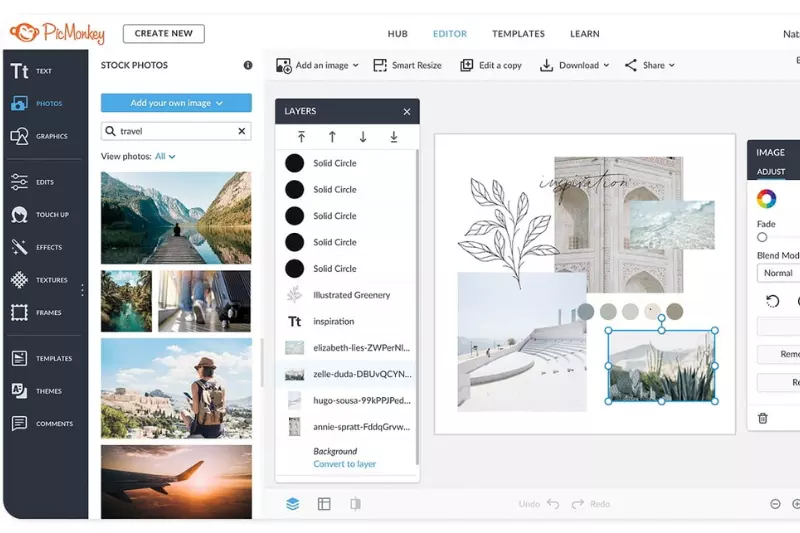Open View photos All dropdown
Screen dimensions: 800x533
(x=165, y=157)
